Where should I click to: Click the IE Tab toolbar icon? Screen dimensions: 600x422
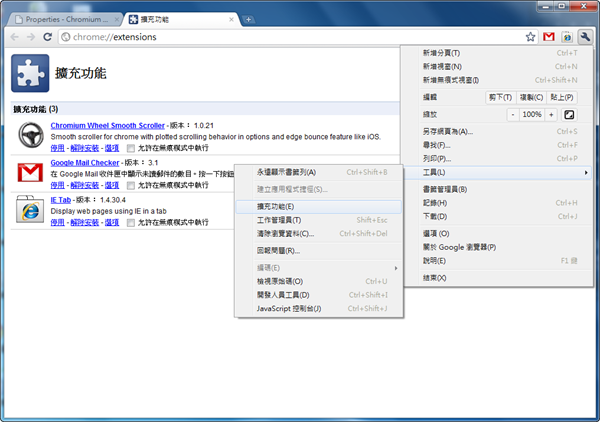[x=567, y=37]
